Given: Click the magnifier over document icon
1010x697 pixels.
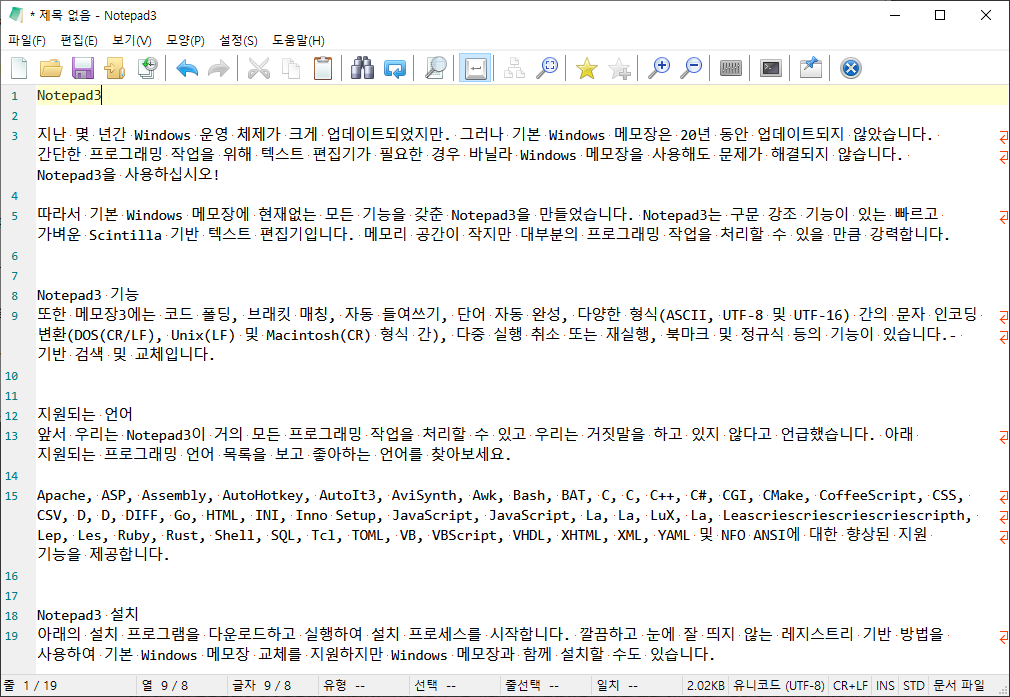Looking at the screenshot, I should [x=435, y=68].
